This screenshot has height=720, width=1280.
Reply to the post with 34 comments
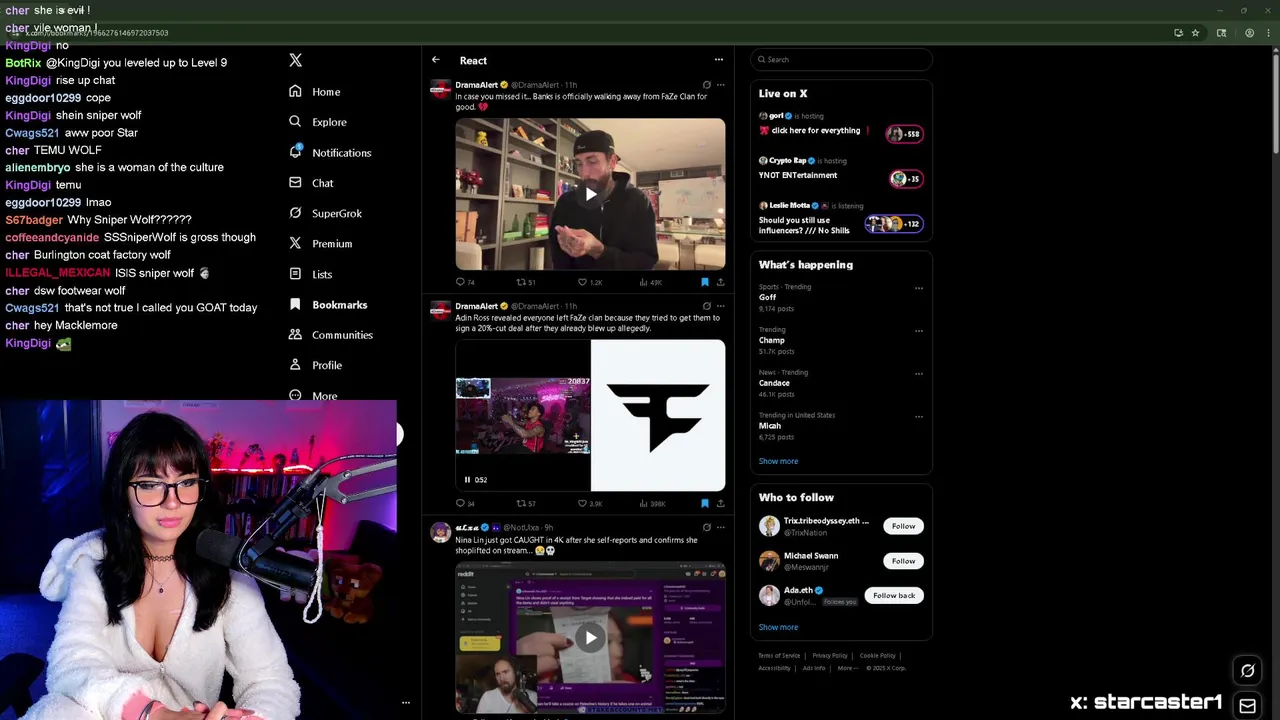[x=465, y=504]
